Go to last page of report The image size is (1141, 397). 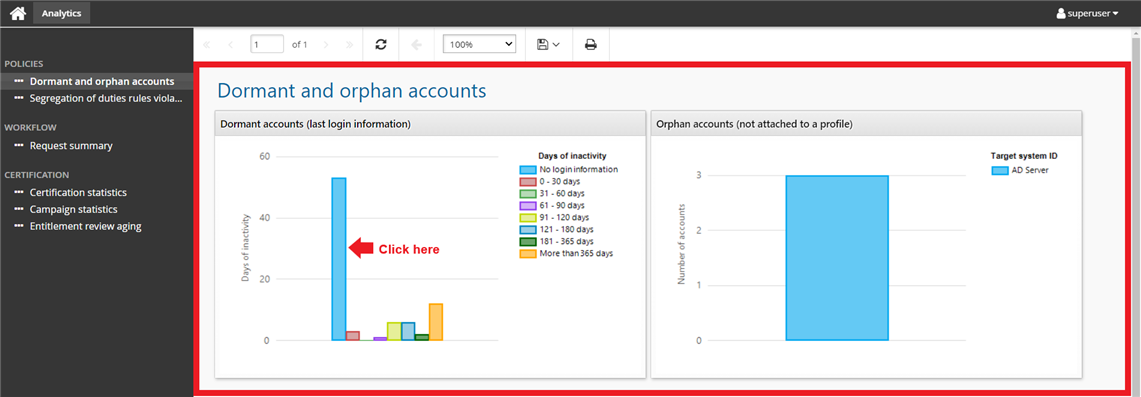click(349, 44)
